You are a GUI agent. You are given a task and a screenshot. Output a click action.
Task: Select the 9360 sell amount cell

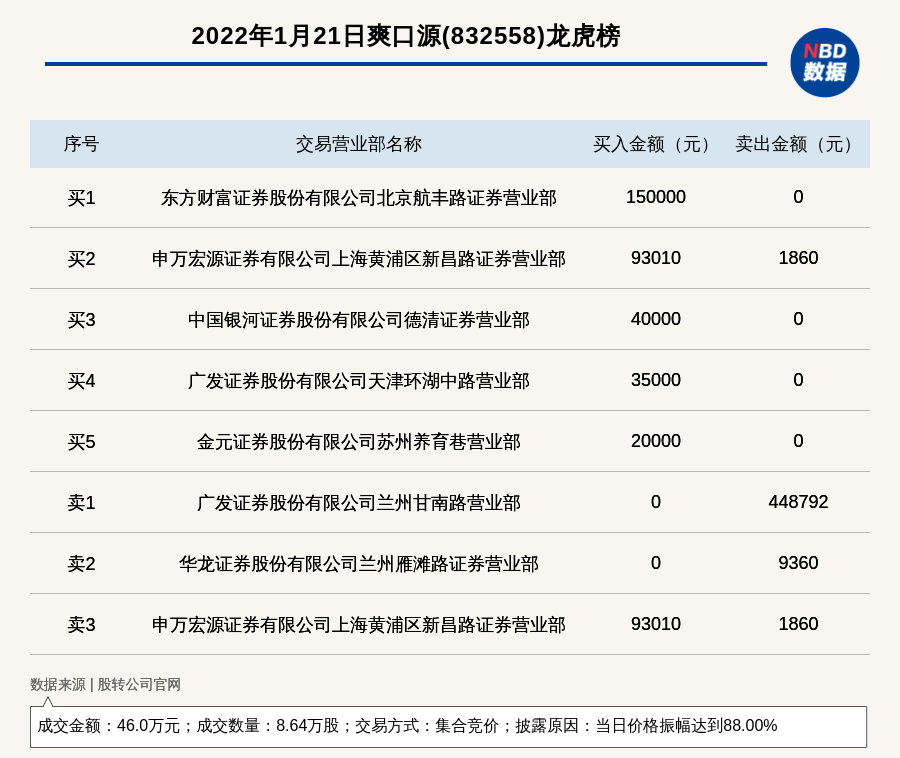coord(798,563)
